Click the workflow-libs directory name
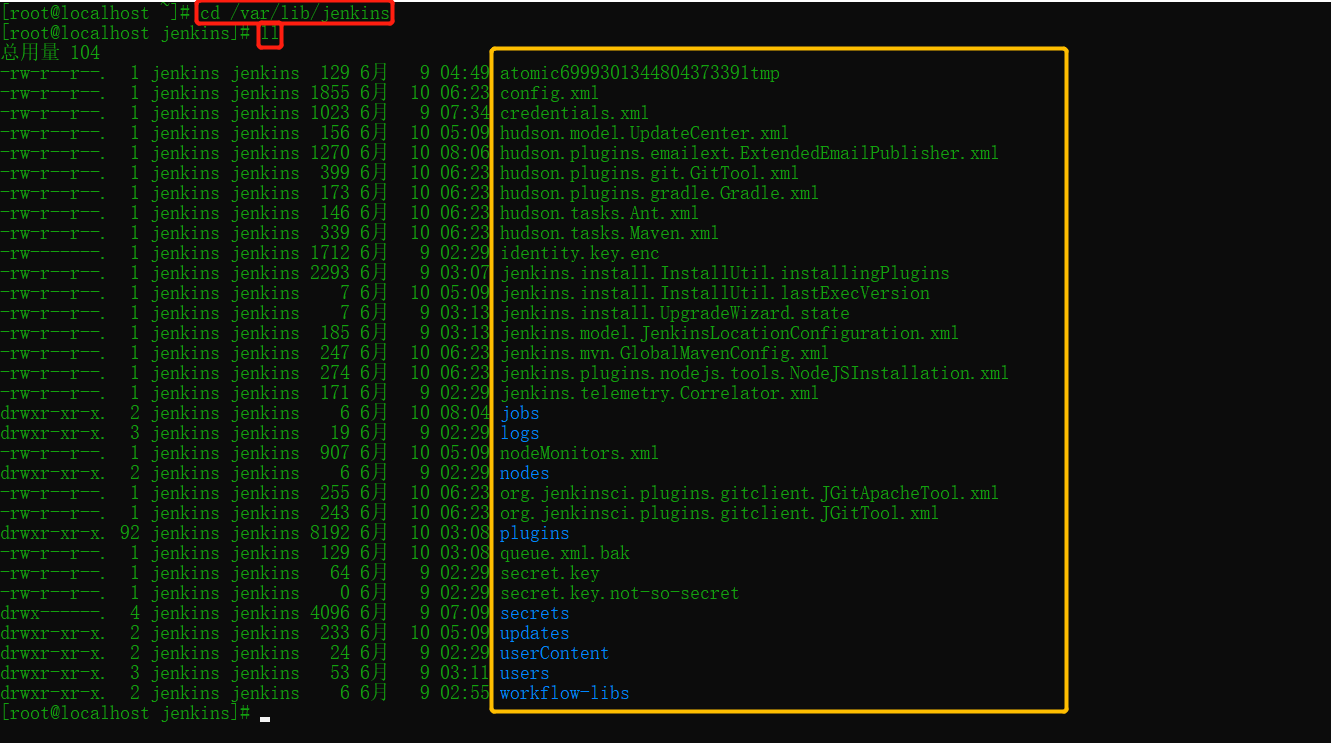The height and width of the screenshot is (743, 1331). click(x=565, y=693)
